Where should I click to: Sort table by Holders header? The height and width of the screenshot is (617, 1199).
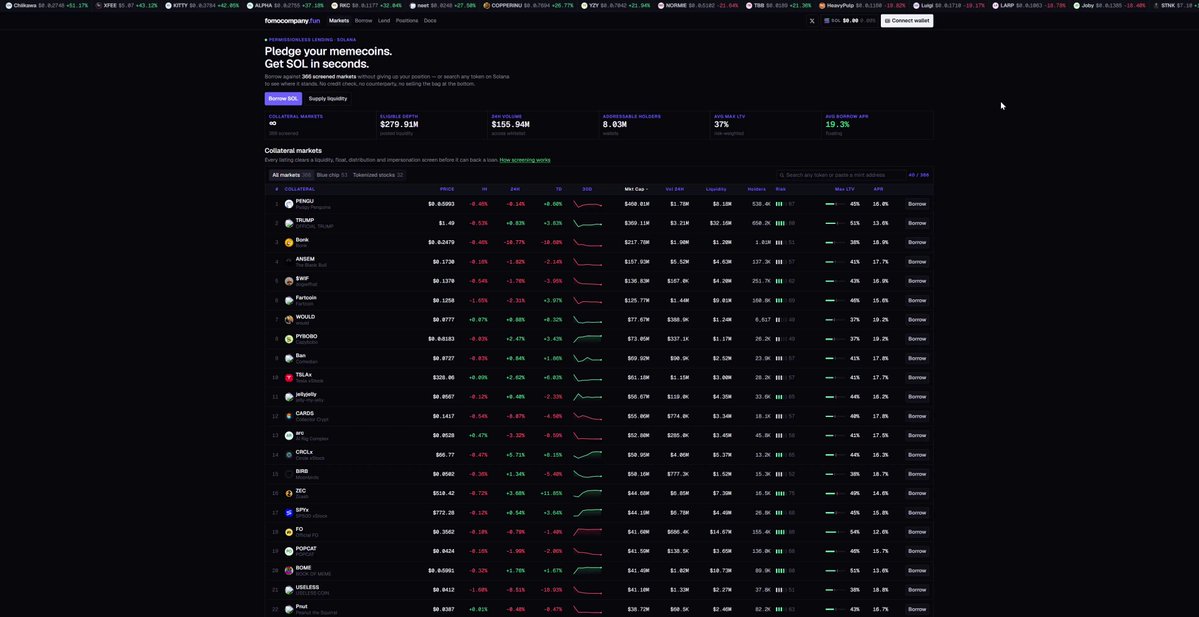pyautogui.click(x=756, y=189)
